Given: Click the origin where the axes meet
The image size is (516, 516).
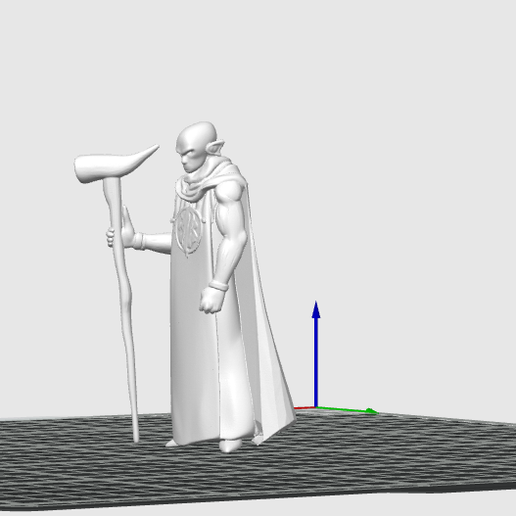Looking at the screenshot, I should 316,407.
